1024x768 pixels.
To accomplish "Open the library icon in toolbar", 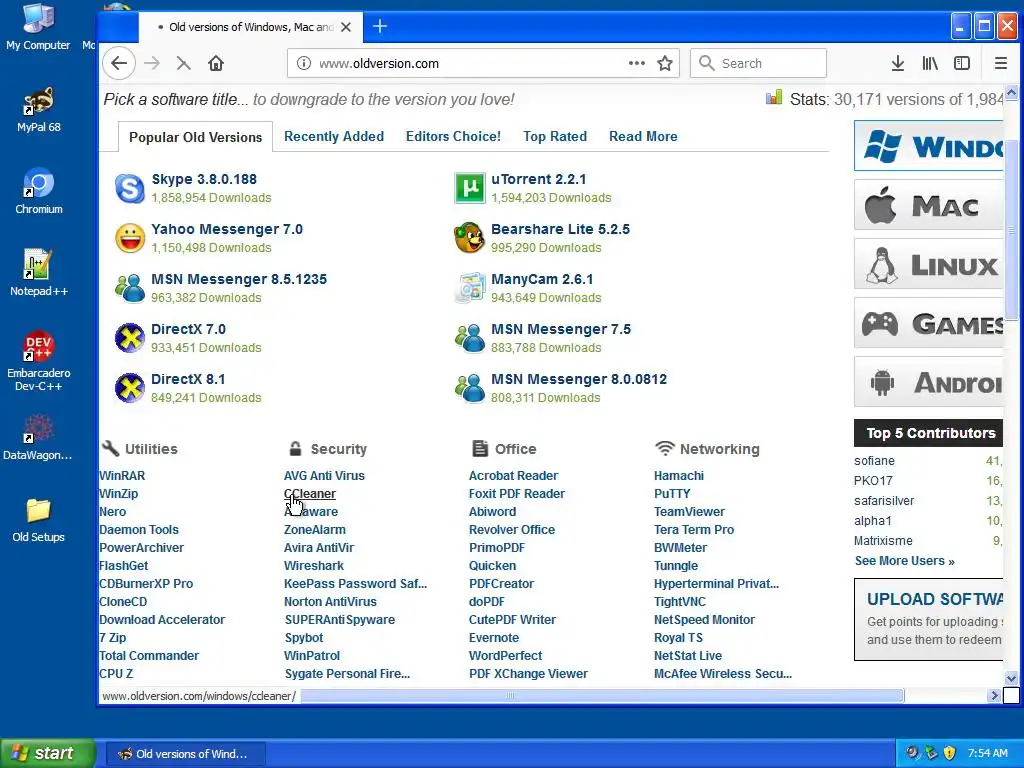I will click(930, 63).
